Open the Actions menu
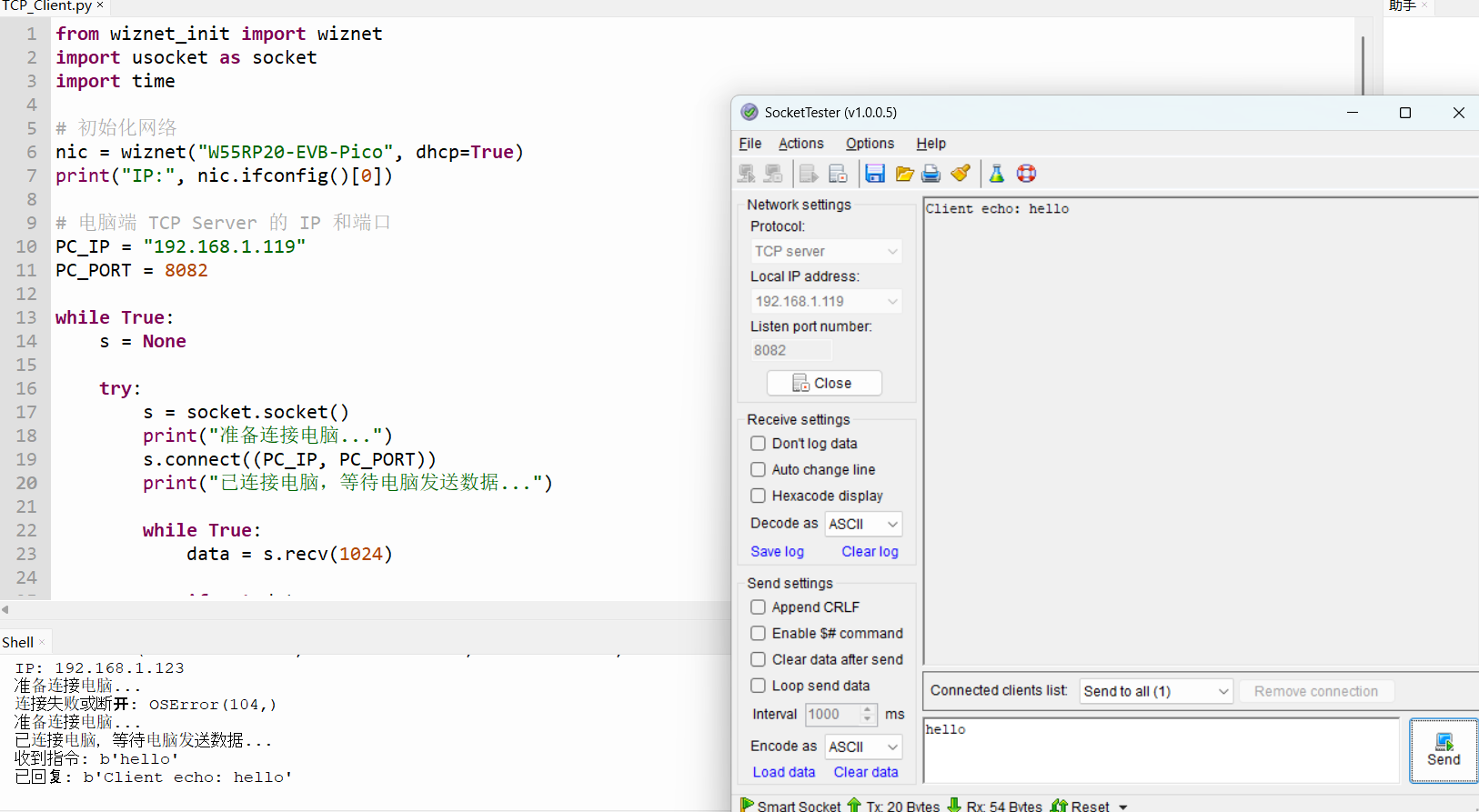The width and height of the screenshot is (1479, 812). click(x=801, y=144)
